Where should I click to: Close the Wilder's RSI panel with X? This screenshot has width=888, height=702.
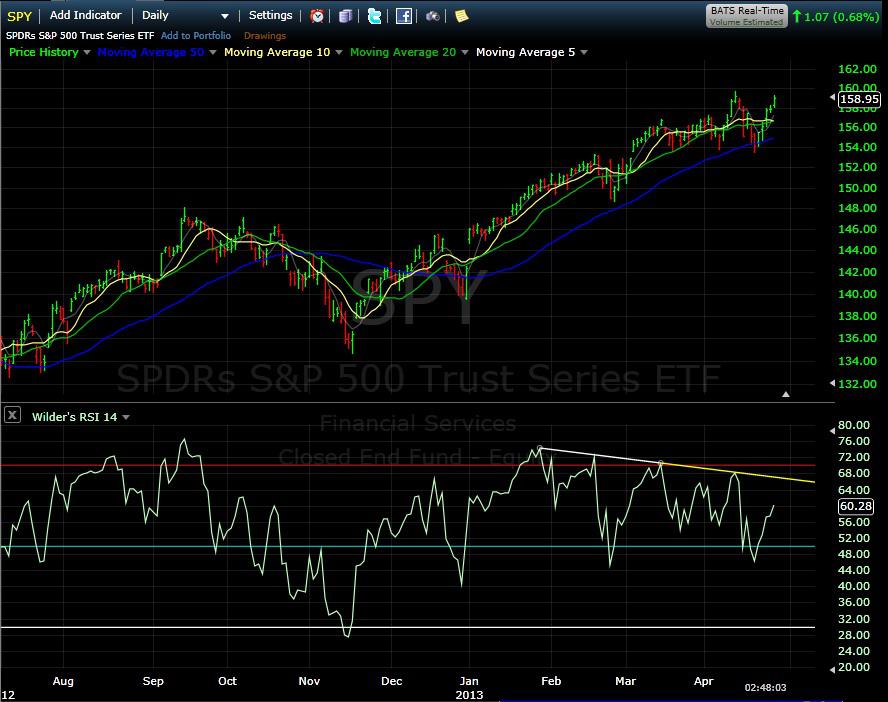pyautogui.click(x=12, y=415)
